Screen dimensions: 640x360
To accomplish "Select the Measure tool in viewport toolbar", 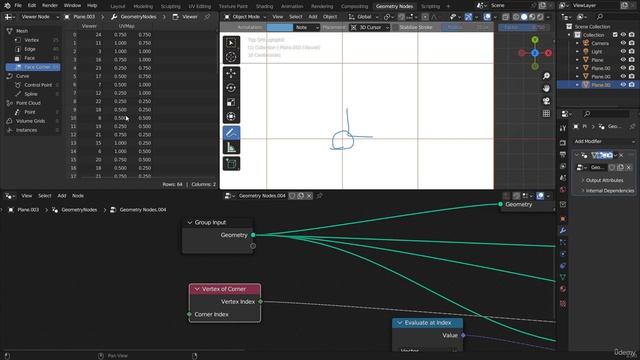I will pos(231,147).
